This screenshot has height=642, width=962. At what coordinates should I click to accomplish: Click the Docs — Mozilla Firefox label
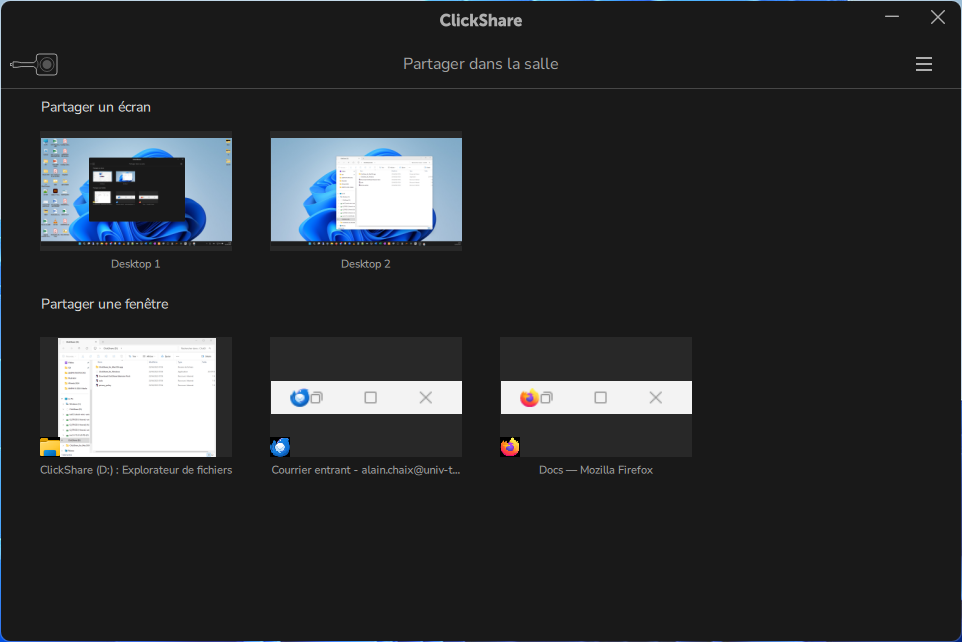(595, 470)
